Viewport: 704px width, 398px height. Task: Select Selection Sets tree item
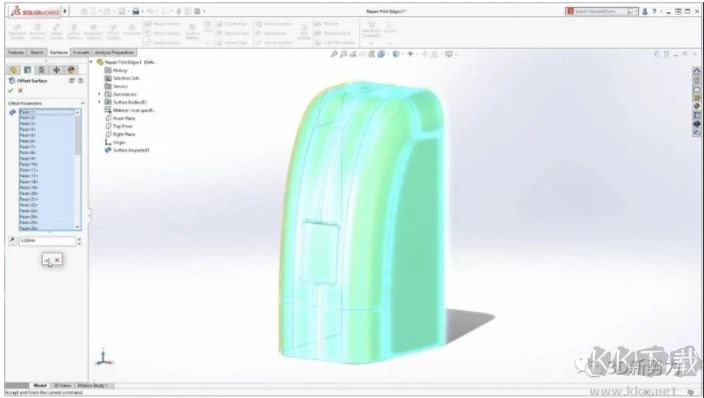click(126, 78)
